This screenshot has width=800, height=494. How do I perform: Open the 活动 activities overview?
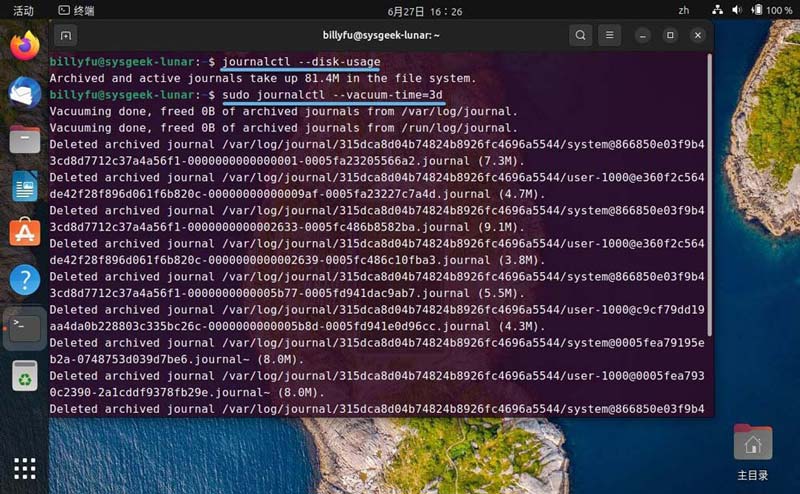coord(23,11)
